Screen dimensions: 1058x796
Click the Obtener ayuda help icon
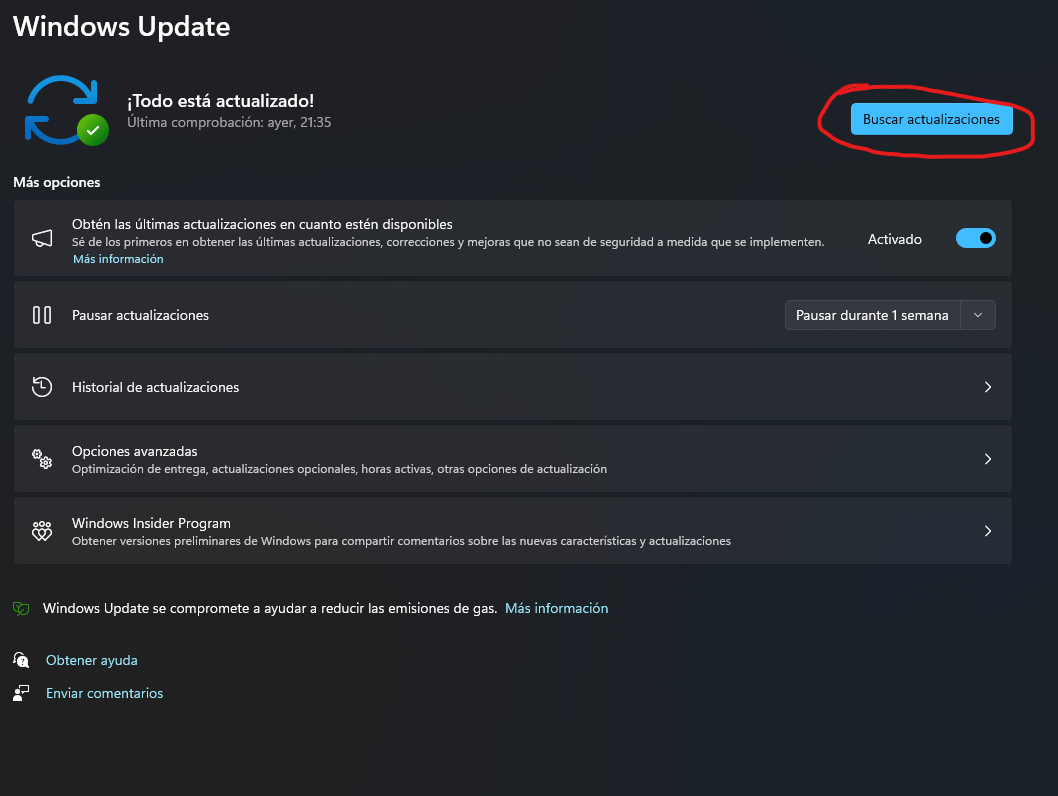pos(21,660)
